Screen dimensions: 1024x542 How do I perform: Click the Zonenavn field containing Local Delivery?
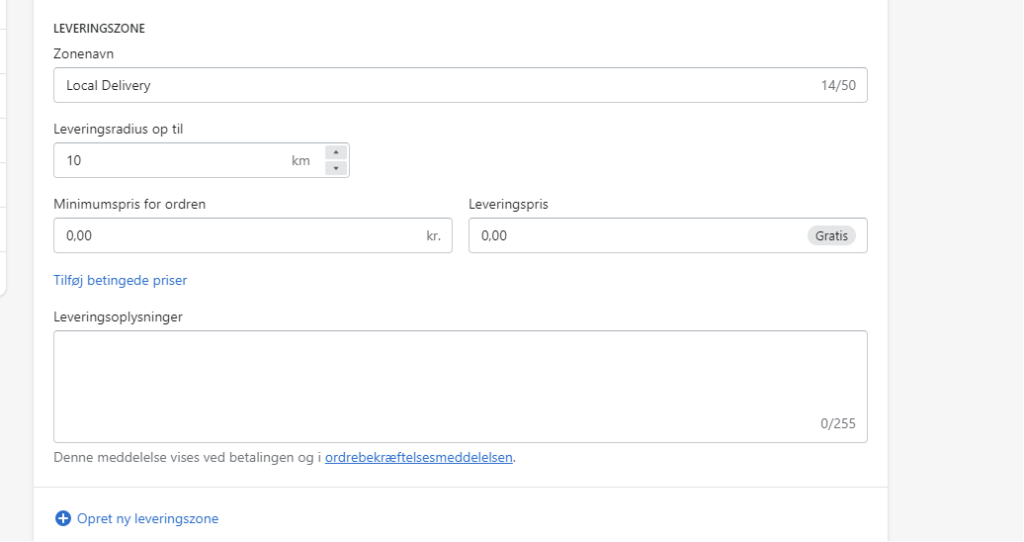tap(460, 85)
